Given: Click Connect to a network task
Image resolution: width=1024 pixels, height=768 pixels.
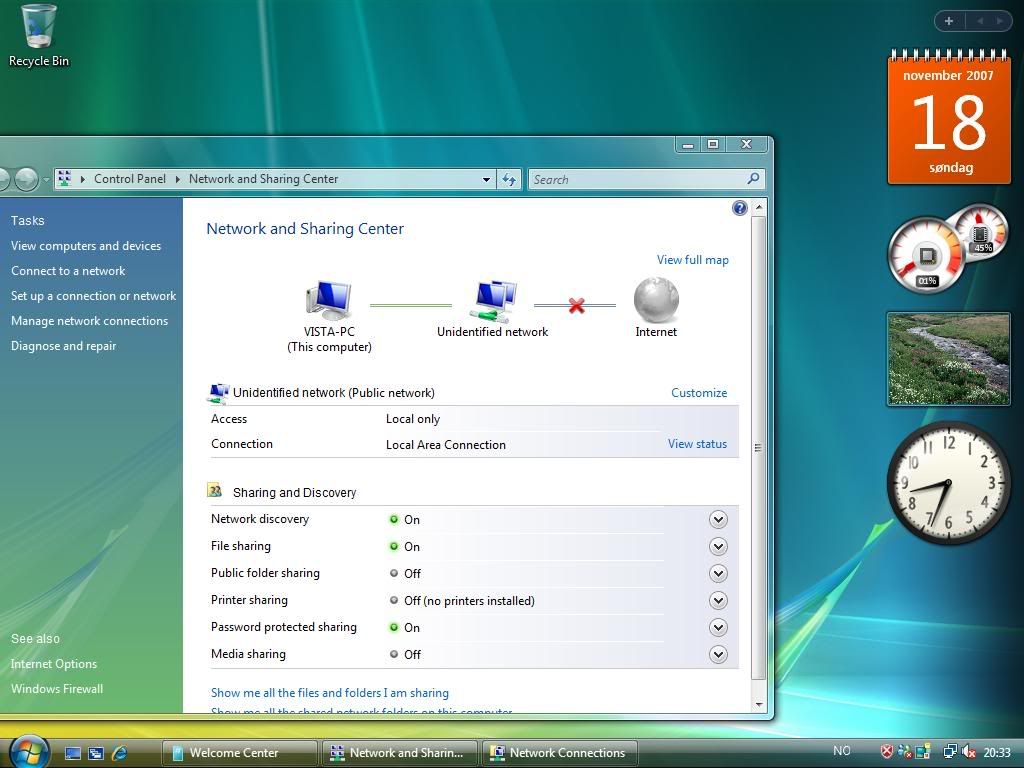Looking at the screenshot, I should point(68,271).
